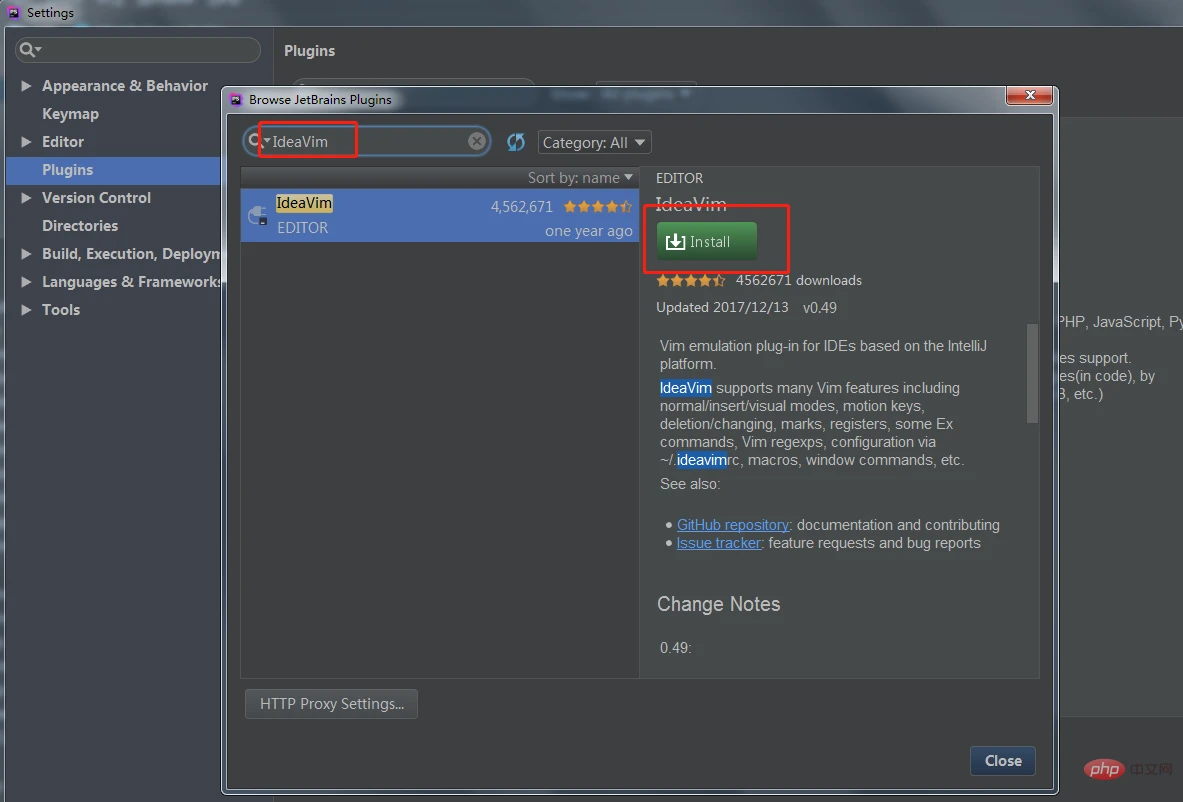Image resolution: width=1183 pixels, height=802 pixels.
Task: Click the IdeaVim star rating in results list
Action: pyautogui.click(x=598, y=207)
